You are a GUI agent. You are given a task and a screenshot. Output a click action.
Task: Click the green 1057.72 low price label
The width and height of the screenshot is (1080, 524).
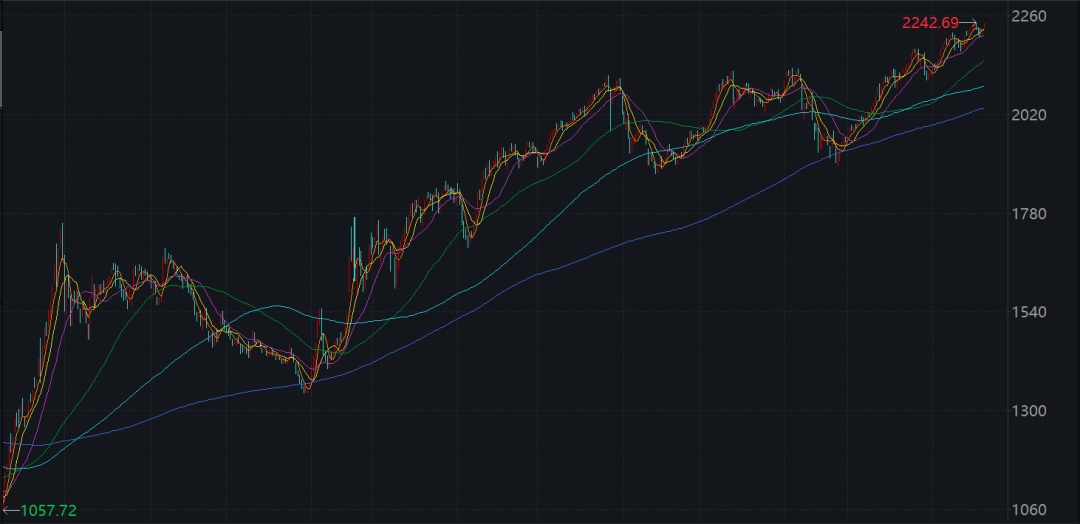47,510
